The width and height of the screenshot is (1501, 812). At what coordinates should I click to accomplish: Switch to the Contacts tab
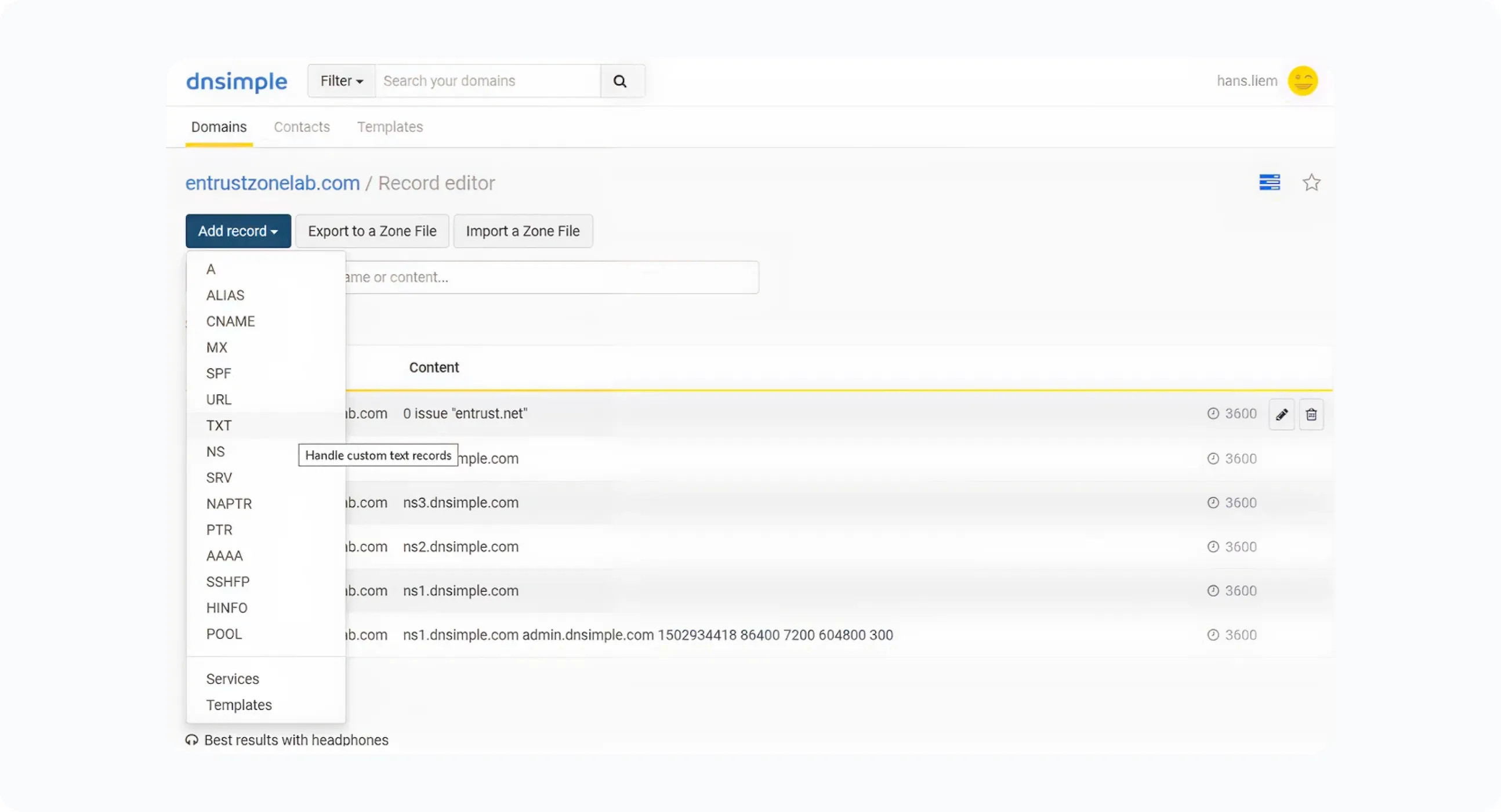(x=301, y=127)
